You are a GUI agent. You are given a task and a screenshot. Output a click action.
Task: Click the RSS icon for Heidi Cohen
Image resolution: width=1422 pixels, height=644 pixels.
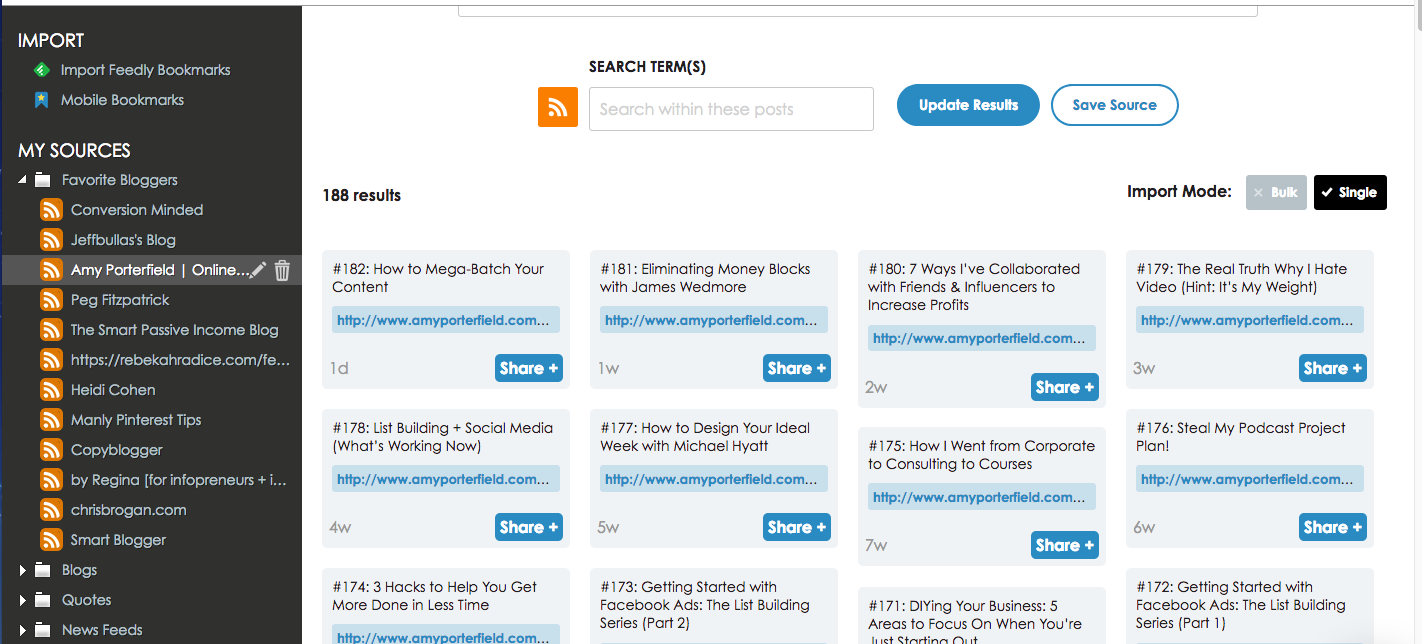(51, 390)
